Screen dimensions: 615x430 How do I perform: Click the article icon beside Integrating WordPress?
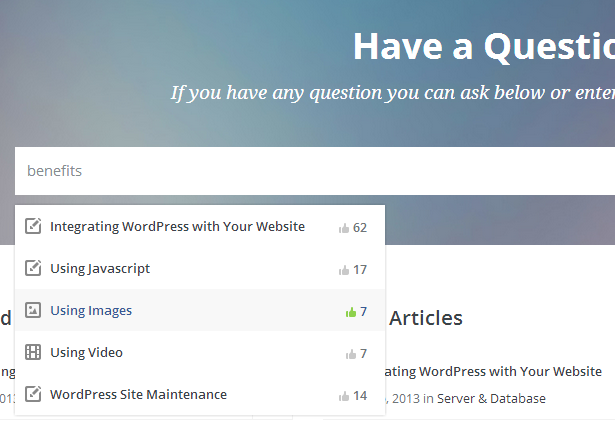[x=33, y=227]
